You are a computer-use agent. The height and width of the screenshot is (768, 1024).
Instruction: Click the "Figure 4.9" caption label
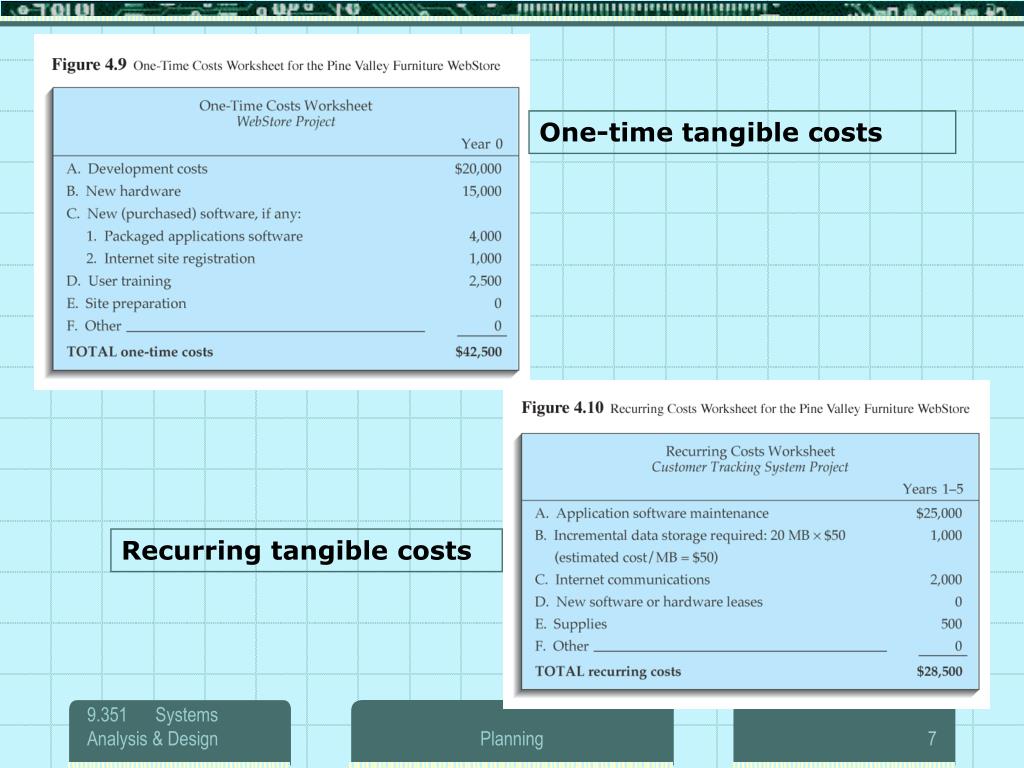click(89, 65)
